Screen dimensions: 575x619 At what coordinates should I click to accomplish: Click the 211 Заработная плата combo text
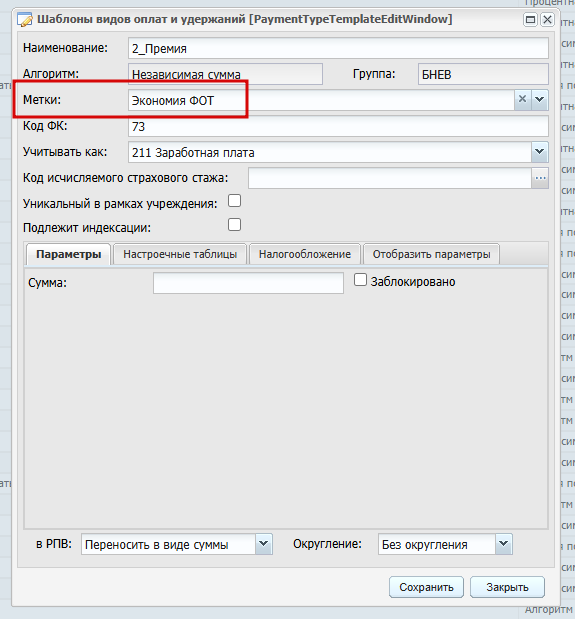coord(193,153)
